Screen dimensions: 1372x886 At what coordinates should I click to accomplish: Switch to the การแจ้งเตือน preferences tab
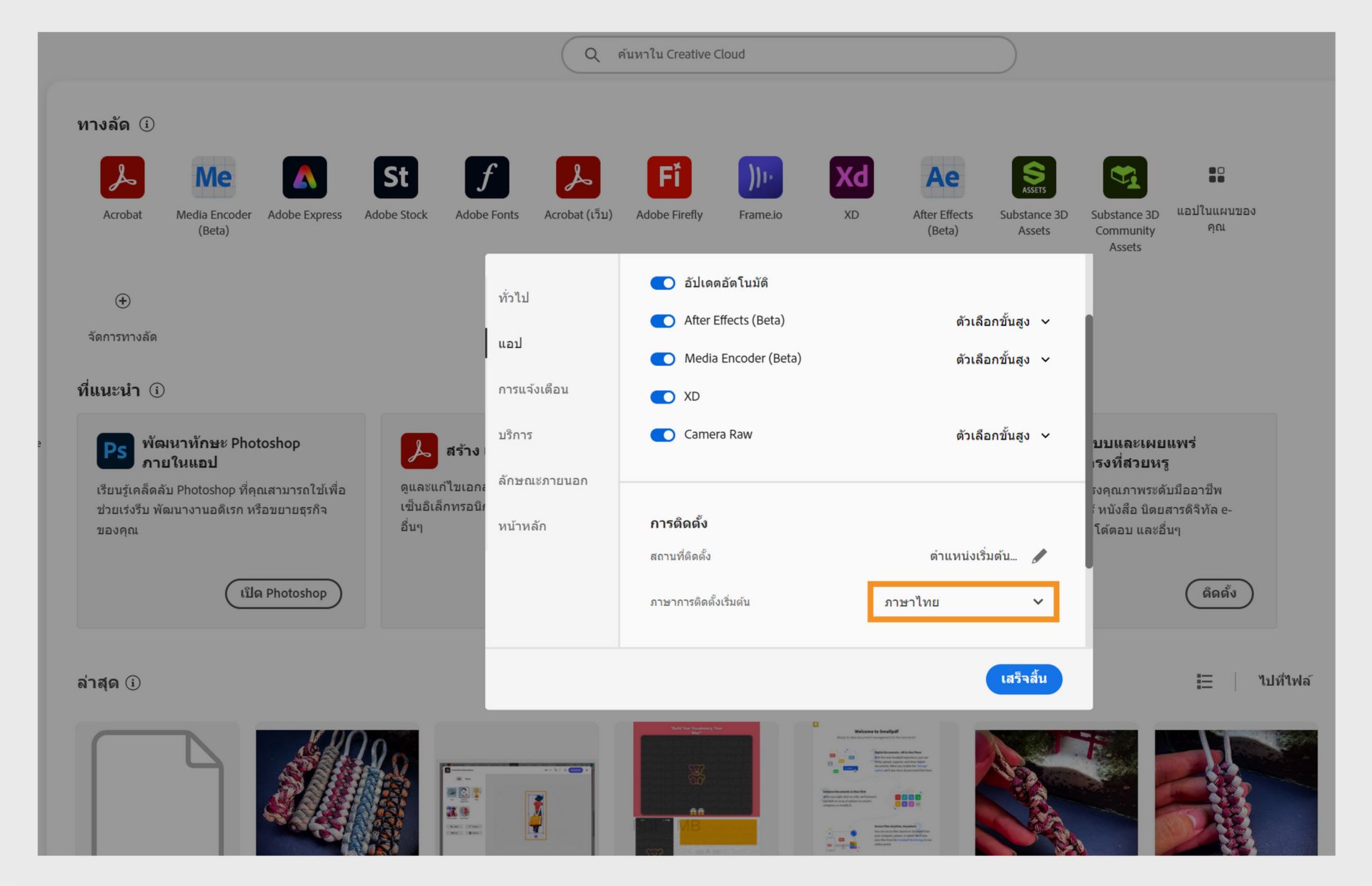click(533, 389)
